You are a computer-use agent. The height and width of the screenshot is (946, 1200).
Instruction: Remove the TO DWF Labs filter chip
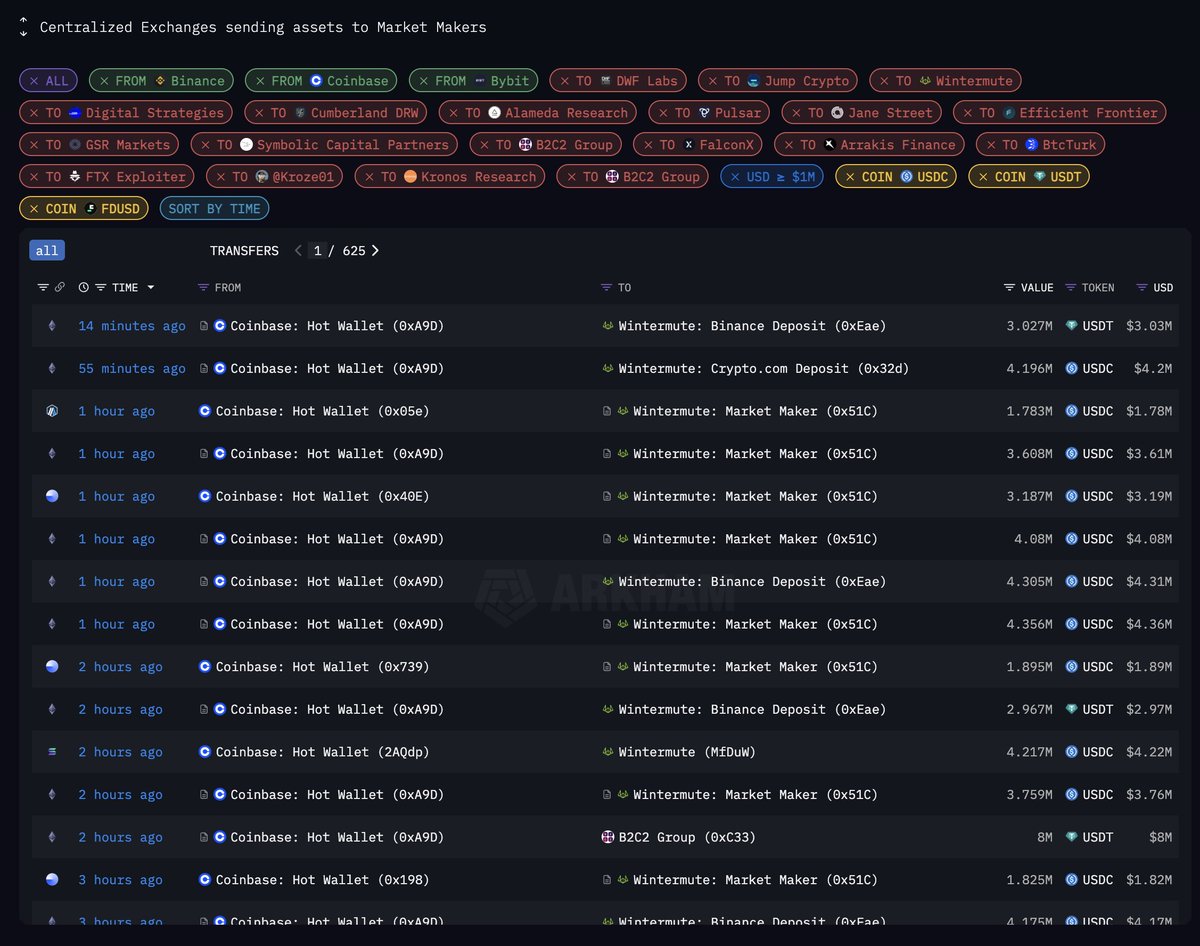[564, 81]
